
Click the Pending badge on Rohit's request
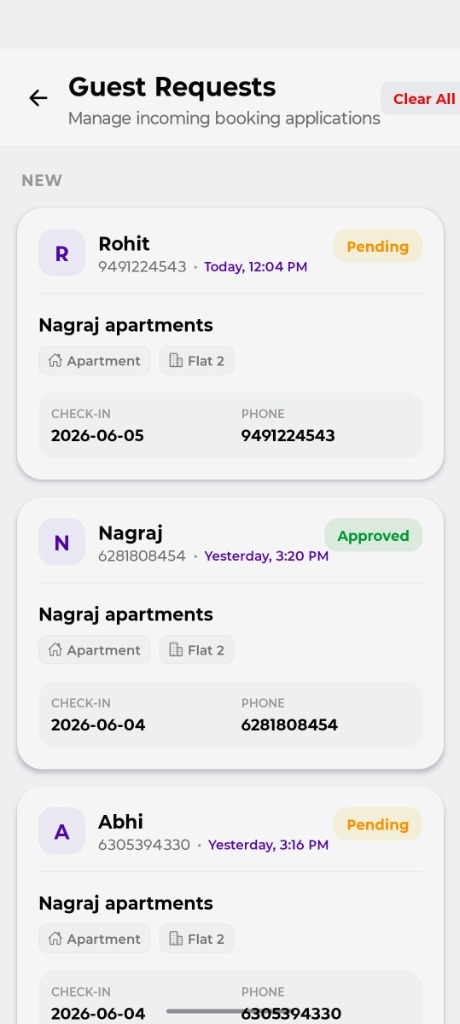point(378,246)
